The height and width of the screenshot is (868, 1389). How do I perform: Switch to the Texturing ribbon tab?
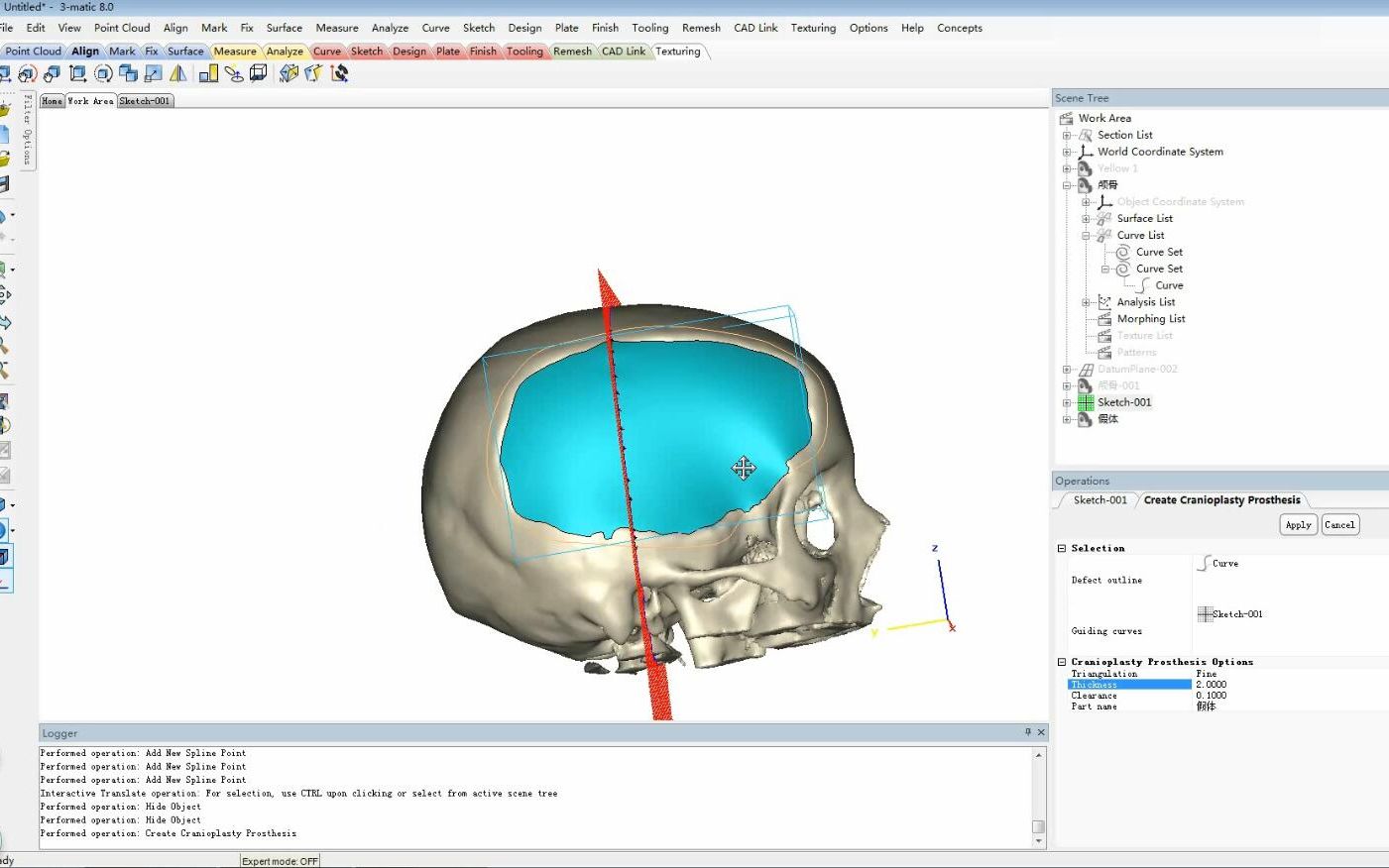pyautogui.click(x=678, y=52)
